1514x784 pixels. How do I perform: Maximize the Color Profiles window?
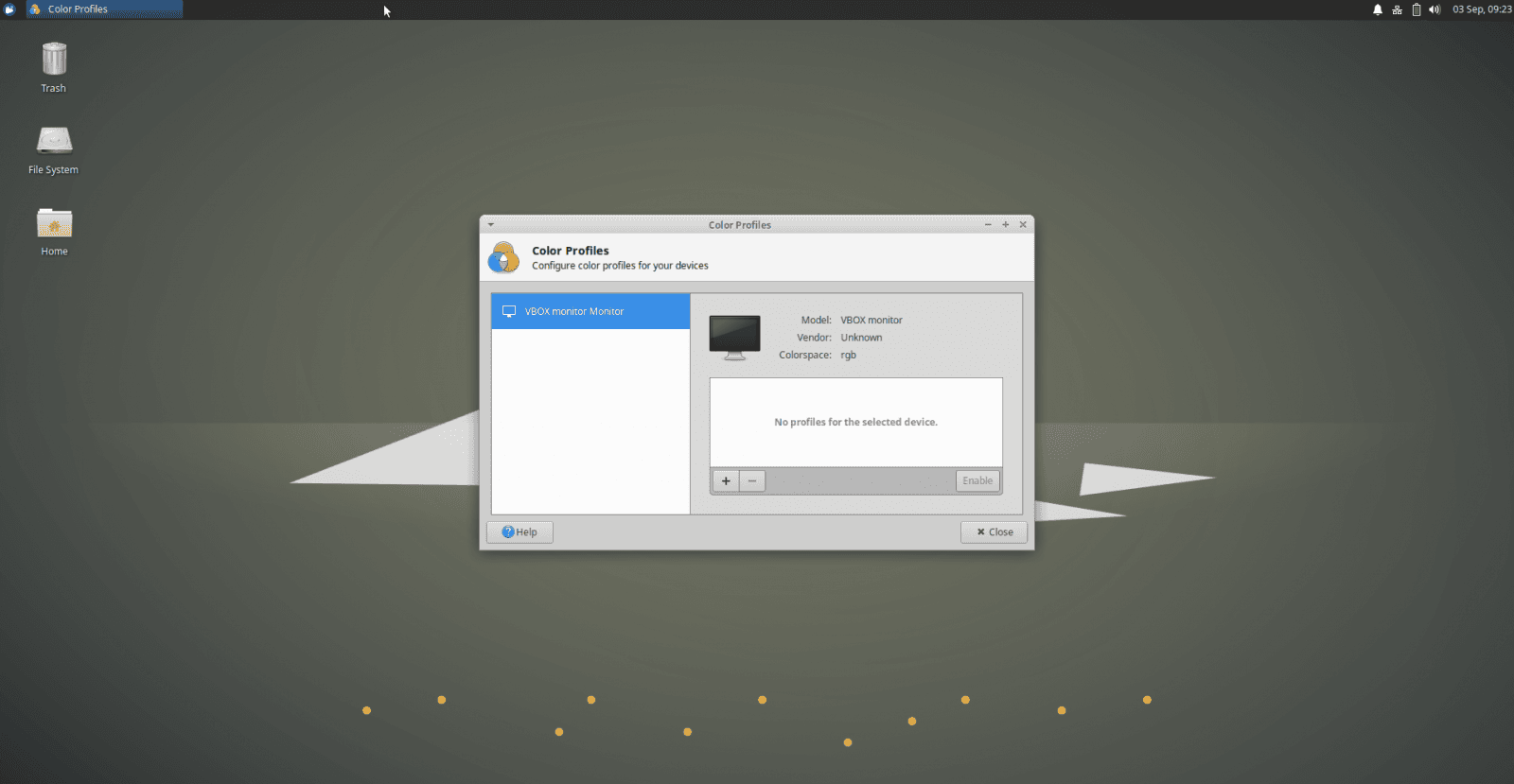[1006, 225]
